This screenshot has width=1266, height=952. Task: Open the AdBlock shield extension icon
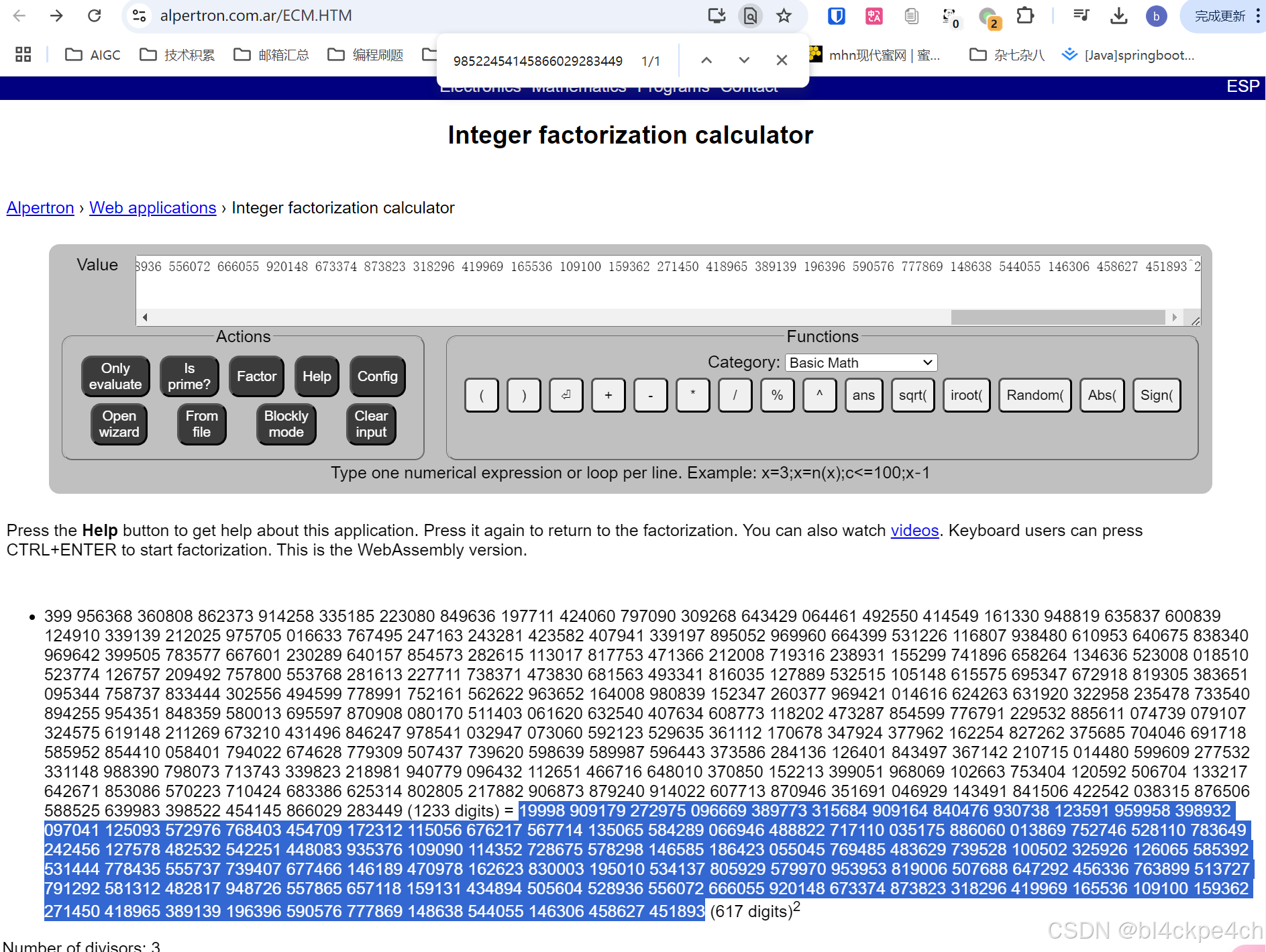[836, 15]
